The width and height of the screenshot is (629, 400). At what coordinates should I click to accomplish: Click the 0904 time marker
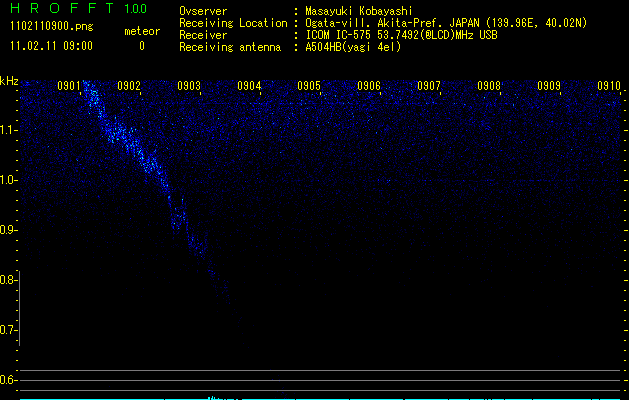pos(249,86)
